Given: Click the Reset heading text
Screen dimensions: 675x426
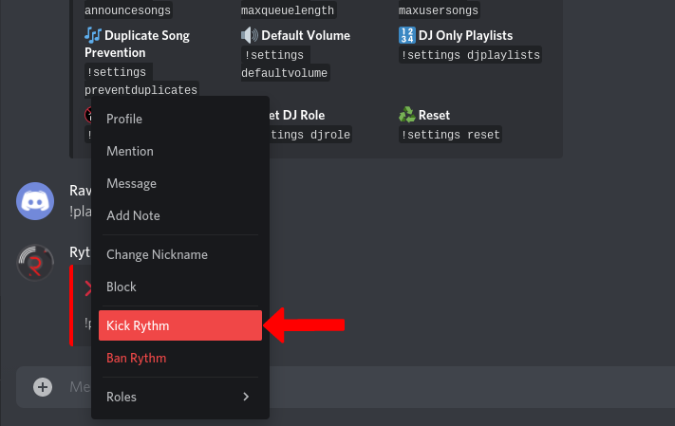Looking at the screenshot, I should 434,115.
